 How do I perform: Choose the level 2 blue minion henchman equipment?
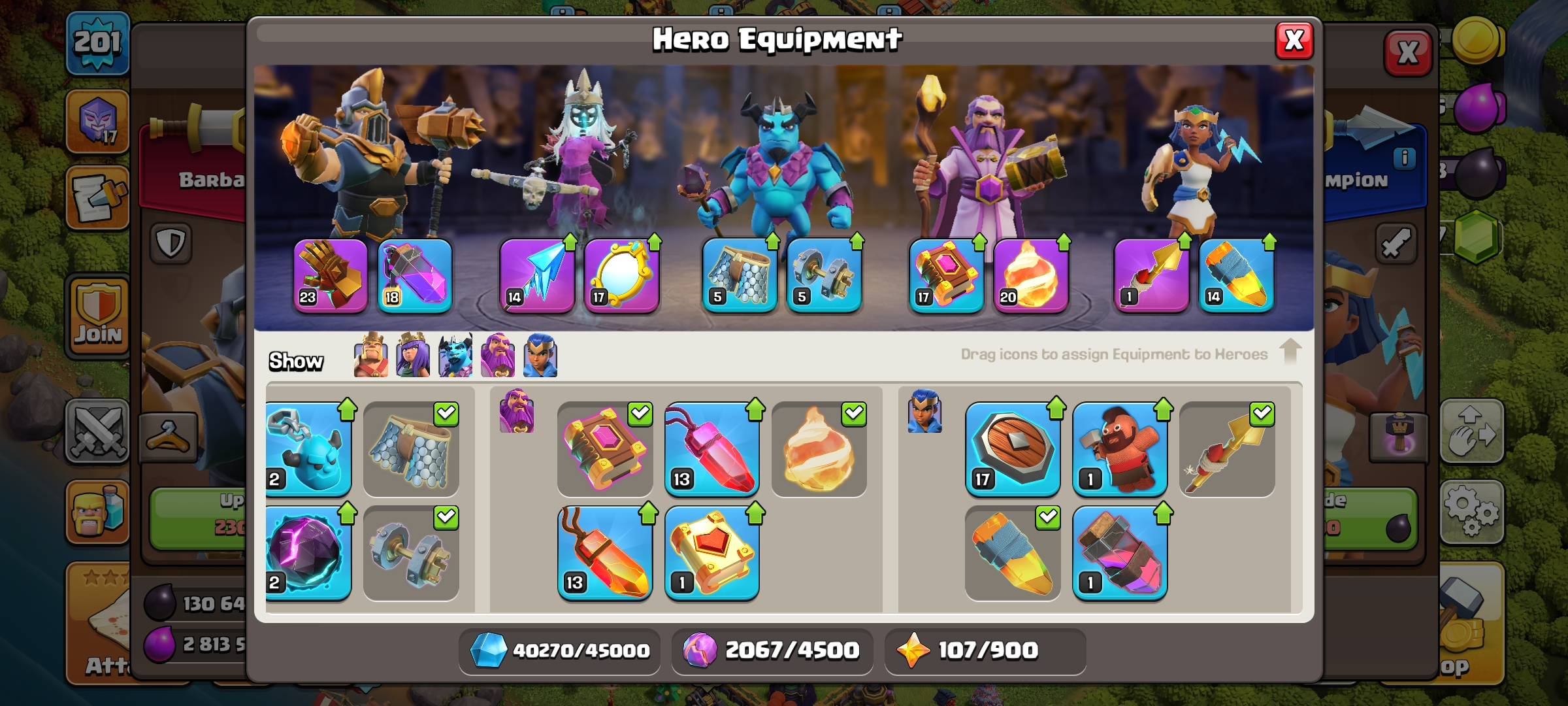(308, 450)
